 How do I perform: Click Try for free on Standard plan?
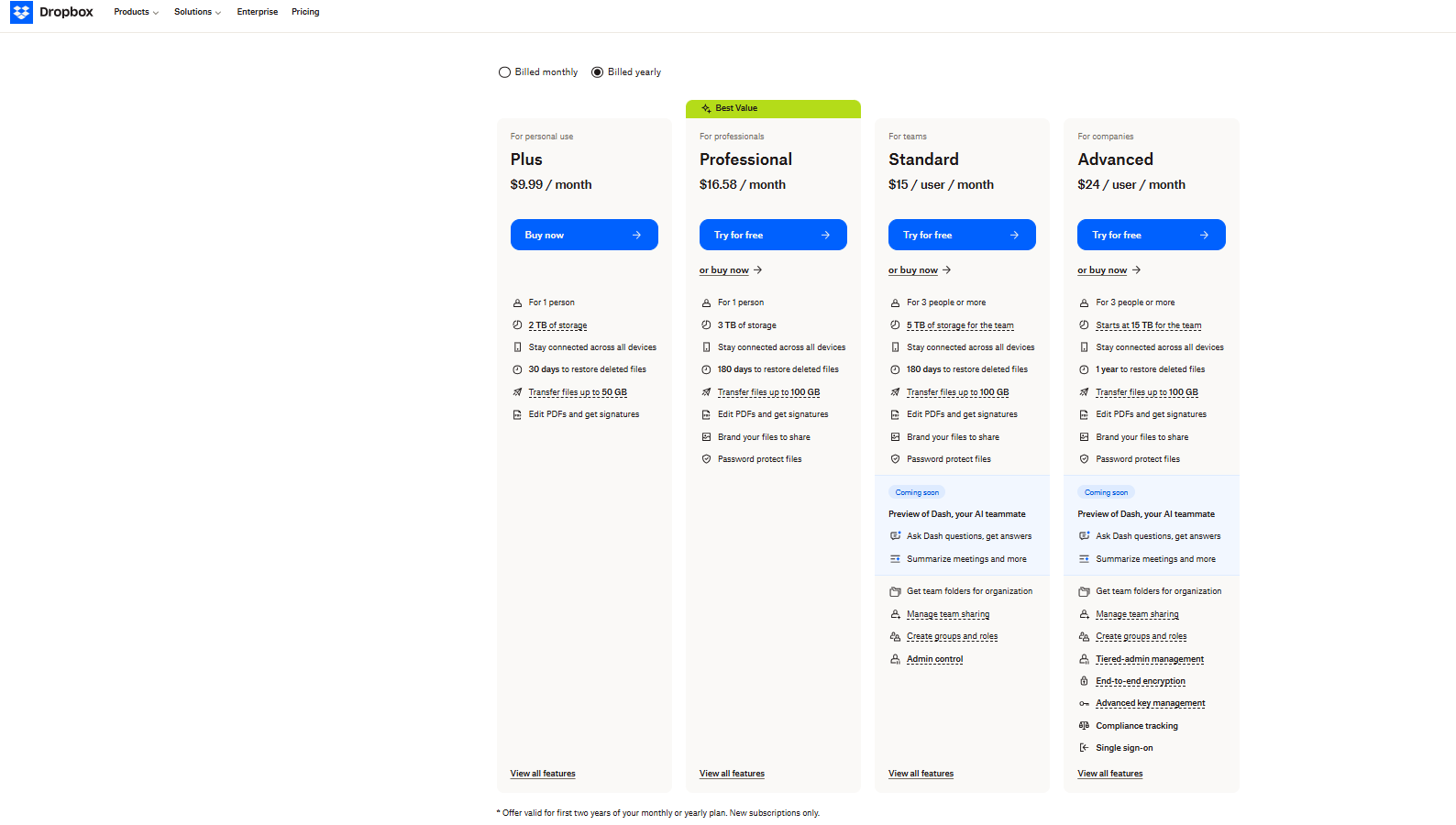coord(962,235)
